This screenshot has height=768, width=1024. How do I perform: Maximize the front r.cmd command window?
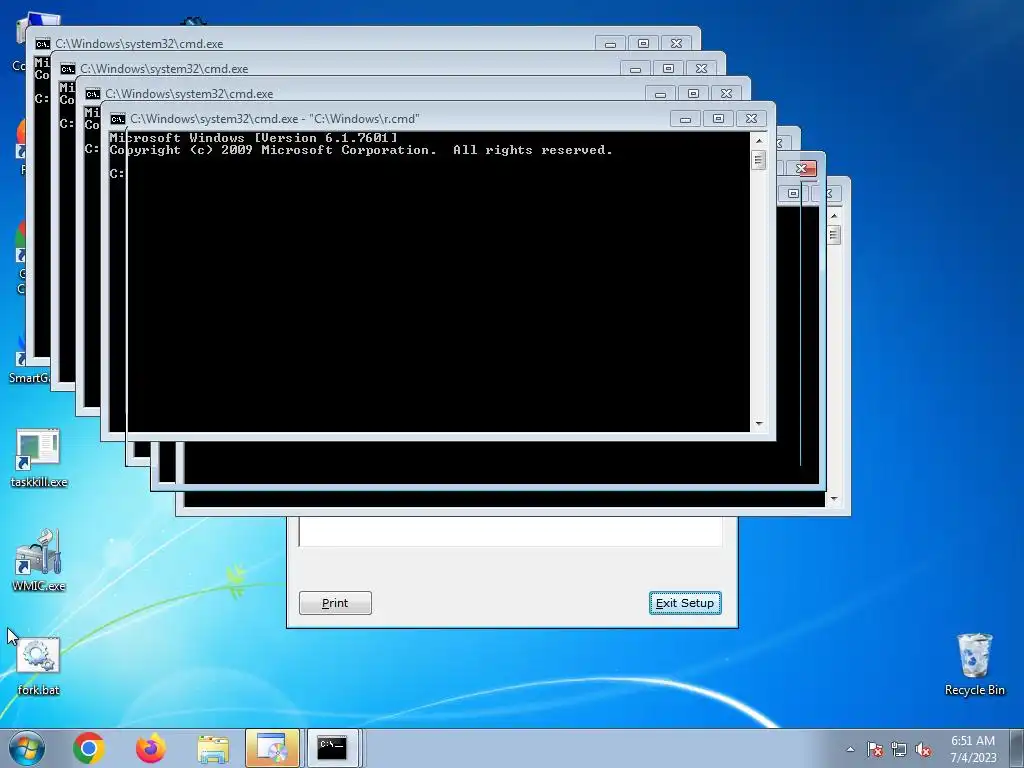pos(718,119)
